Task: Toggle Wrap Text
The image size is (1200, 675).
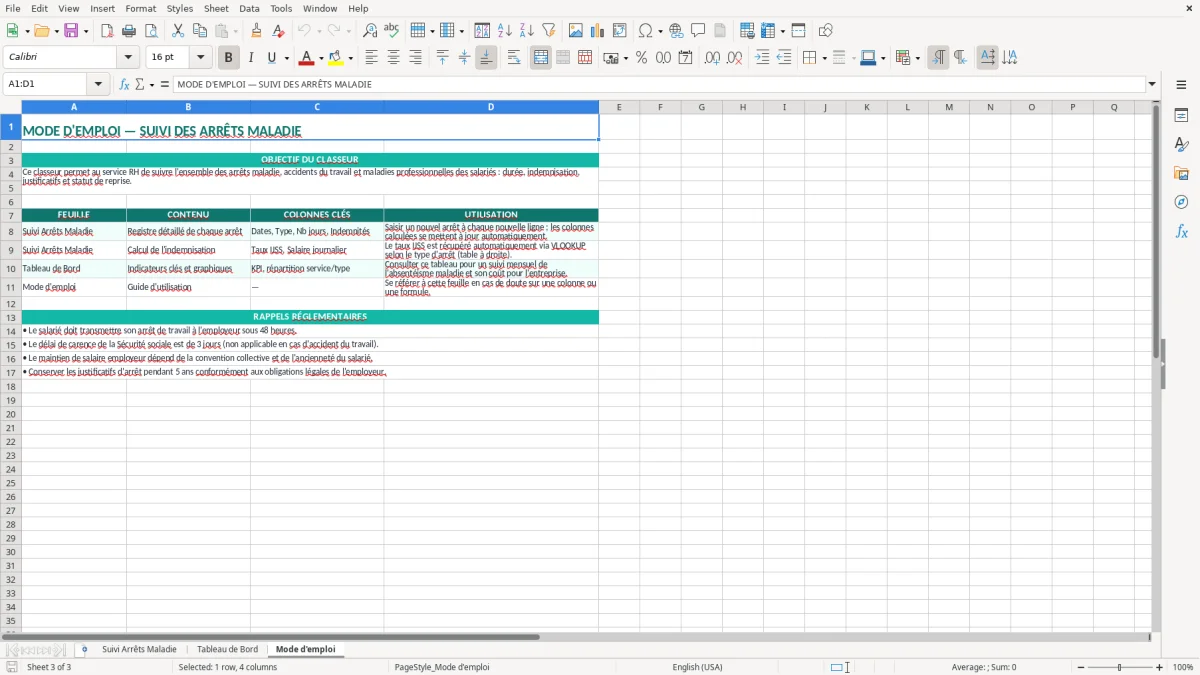Action: tap(514, 58)
